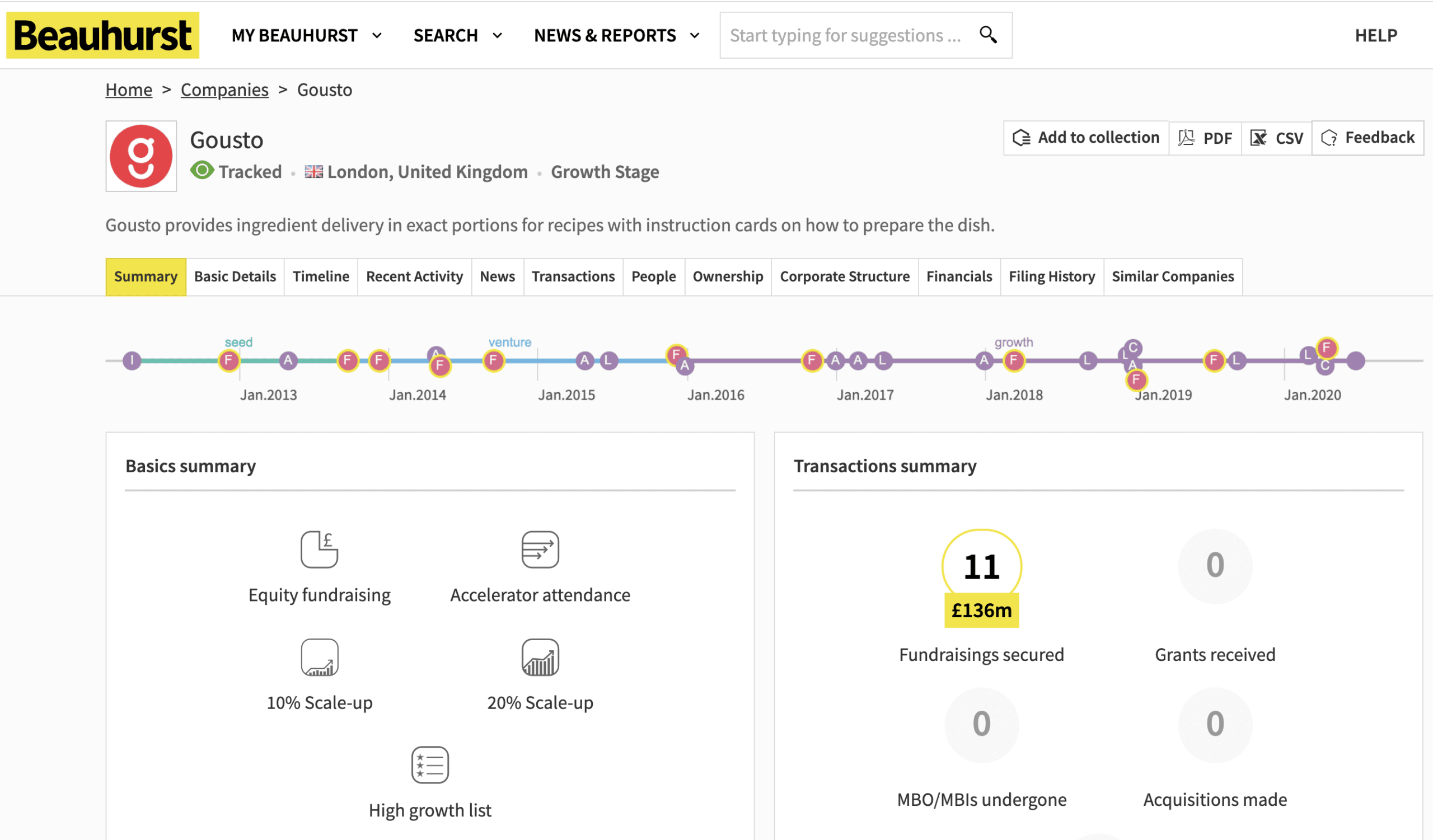Screen dimensions: 1433x840
Task: Click the F marker under growth label
Action: coord(1013,360)
